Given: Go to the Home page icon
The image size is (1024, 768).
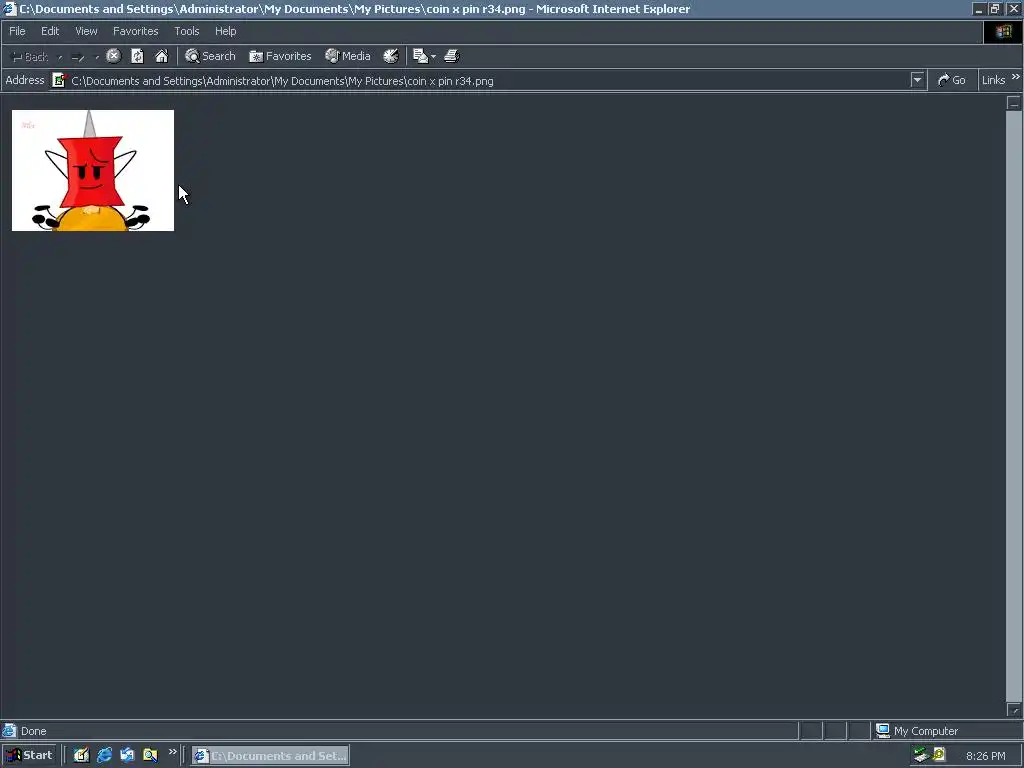Looking at the screenshot, I should tap(161, 56).
